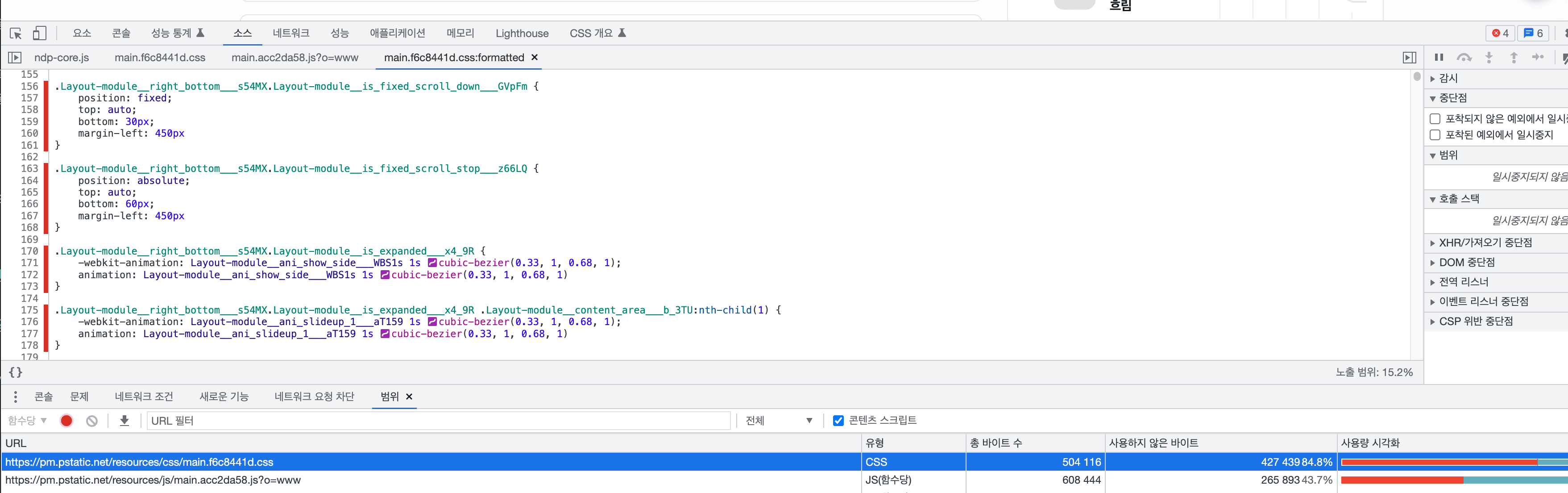Click the pretty-print braces icon in status bar
1568x493 pixels.
click(x=16, y=372)
